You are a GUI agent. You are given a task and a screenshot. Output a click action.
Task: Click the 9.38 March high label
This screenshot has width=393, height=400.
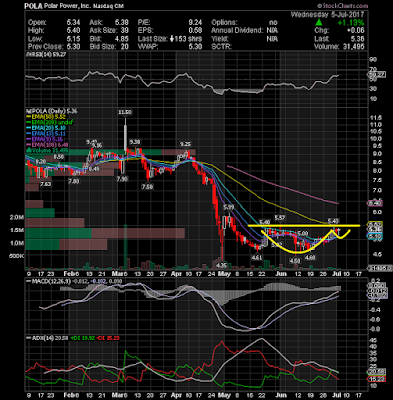click(x=135, y=142)
